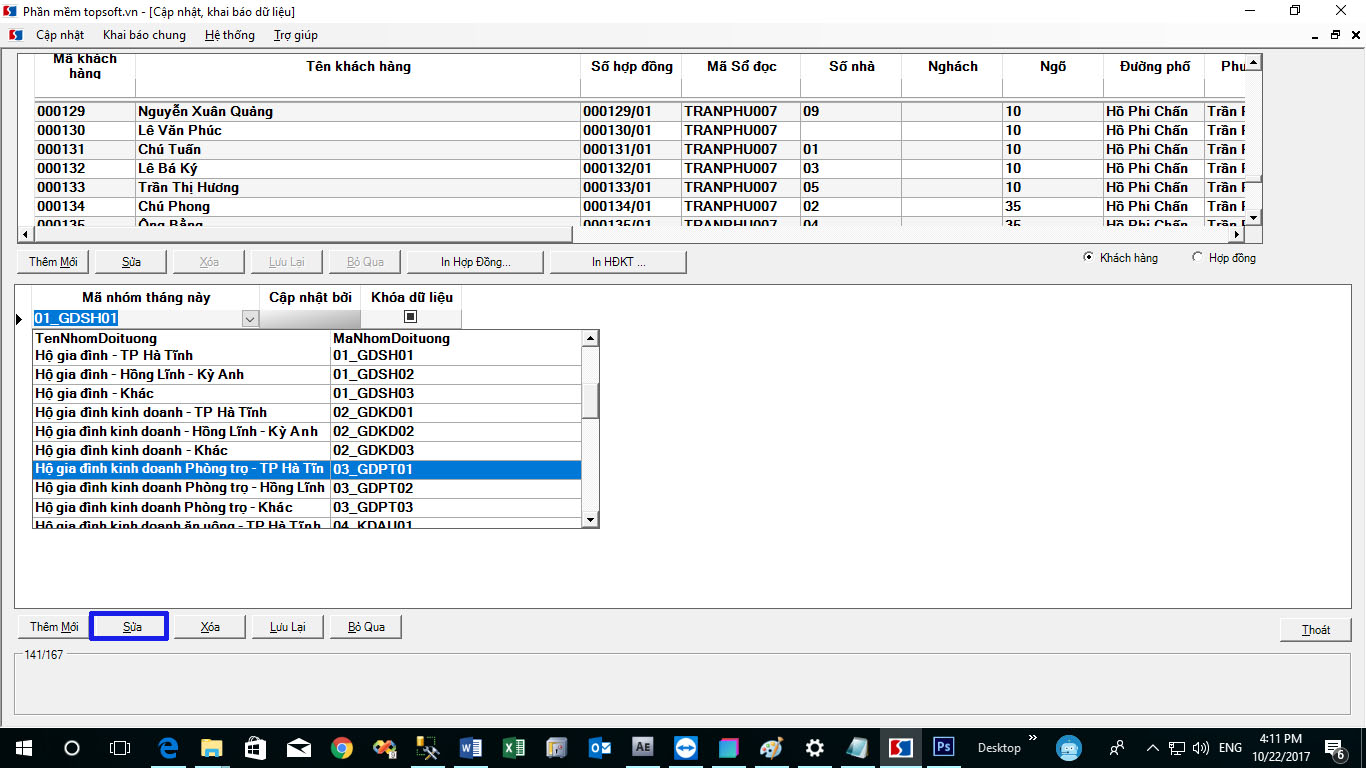Open Windows Settings gear on taskbar
The width and height of the screenshot is (1366, 768).
coord(814,747)
